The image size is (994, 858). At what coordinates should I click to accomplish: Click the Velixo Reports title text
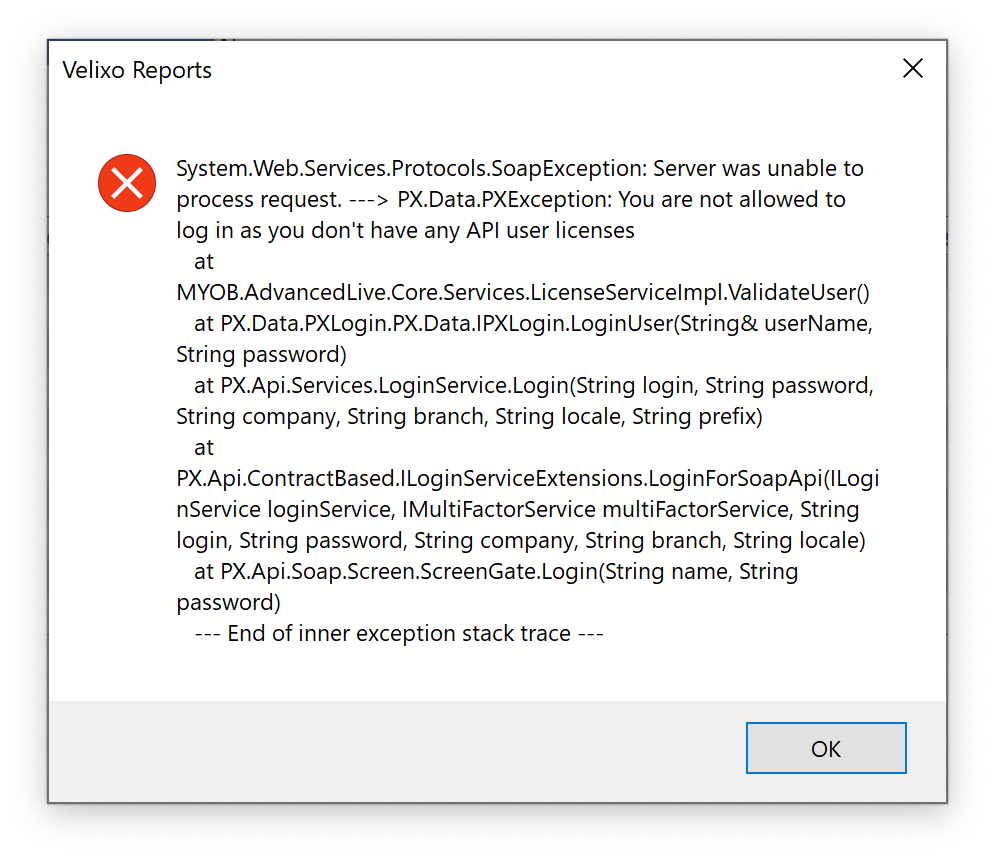pos(137,70)
